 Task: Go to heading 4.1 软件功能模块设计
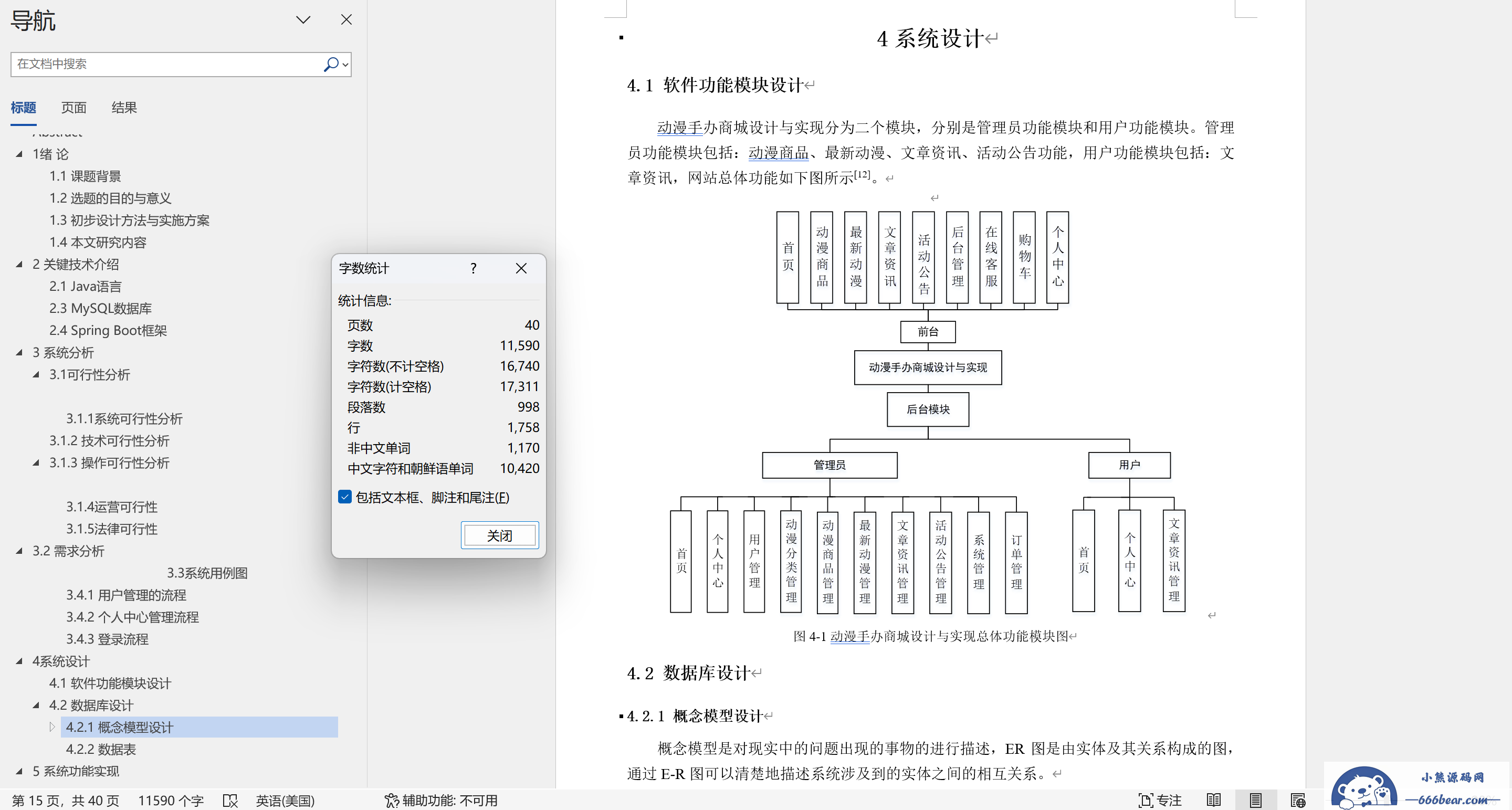point(110,683)
